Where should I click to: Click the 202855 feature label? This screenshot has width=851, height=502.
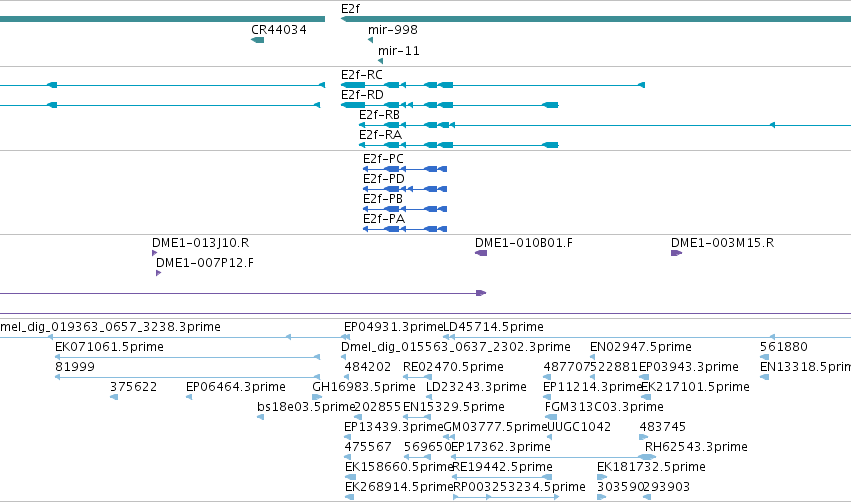[377, 408]
